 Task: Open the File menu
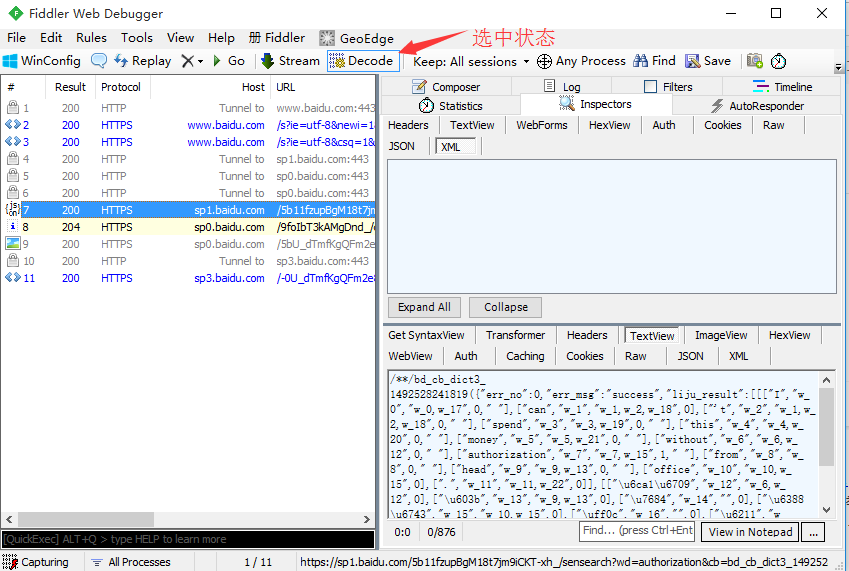(16, 38)
